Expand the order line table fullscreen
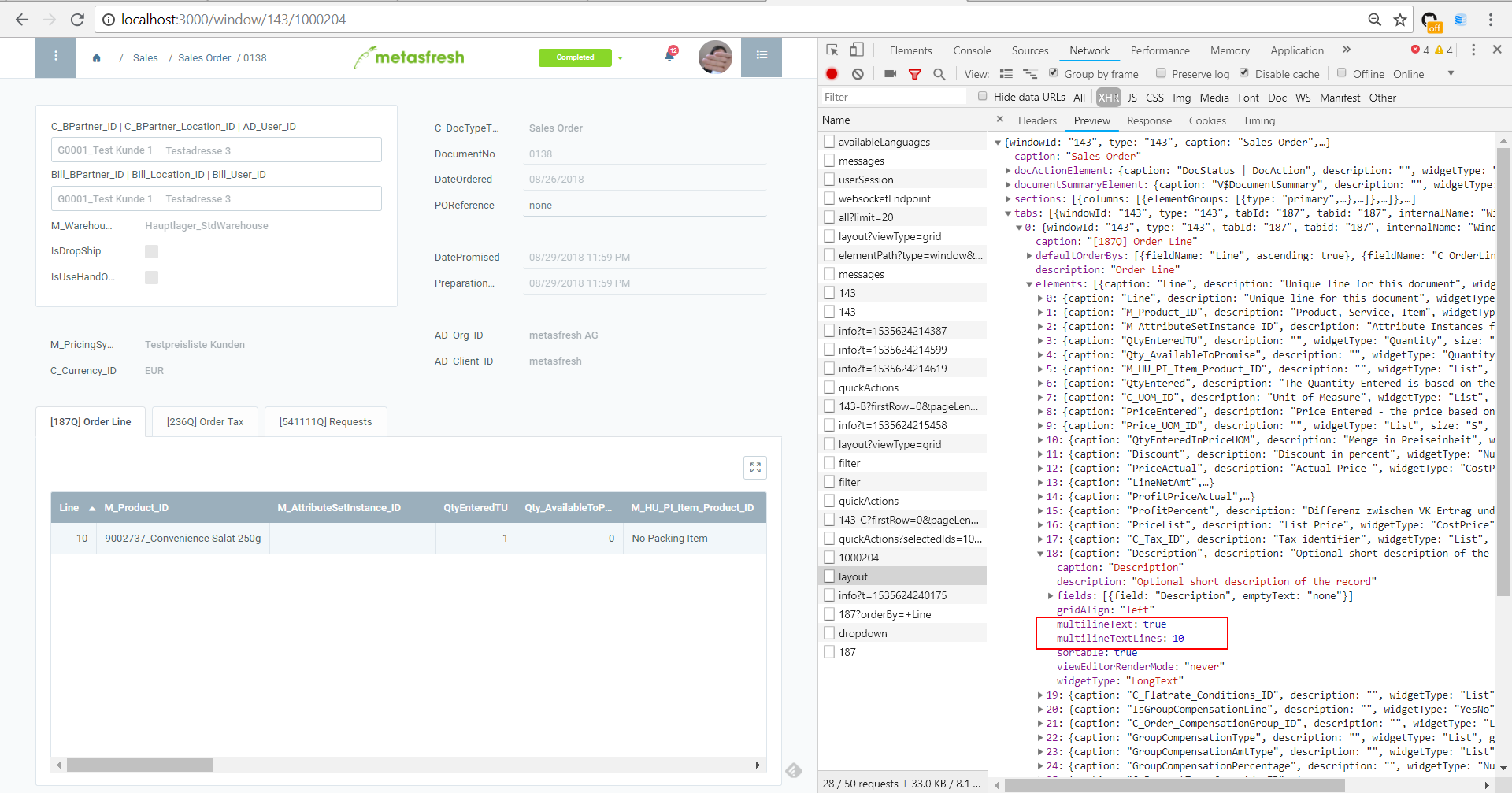The height and width of the screenshot is (793, 1512). (755, 468)
